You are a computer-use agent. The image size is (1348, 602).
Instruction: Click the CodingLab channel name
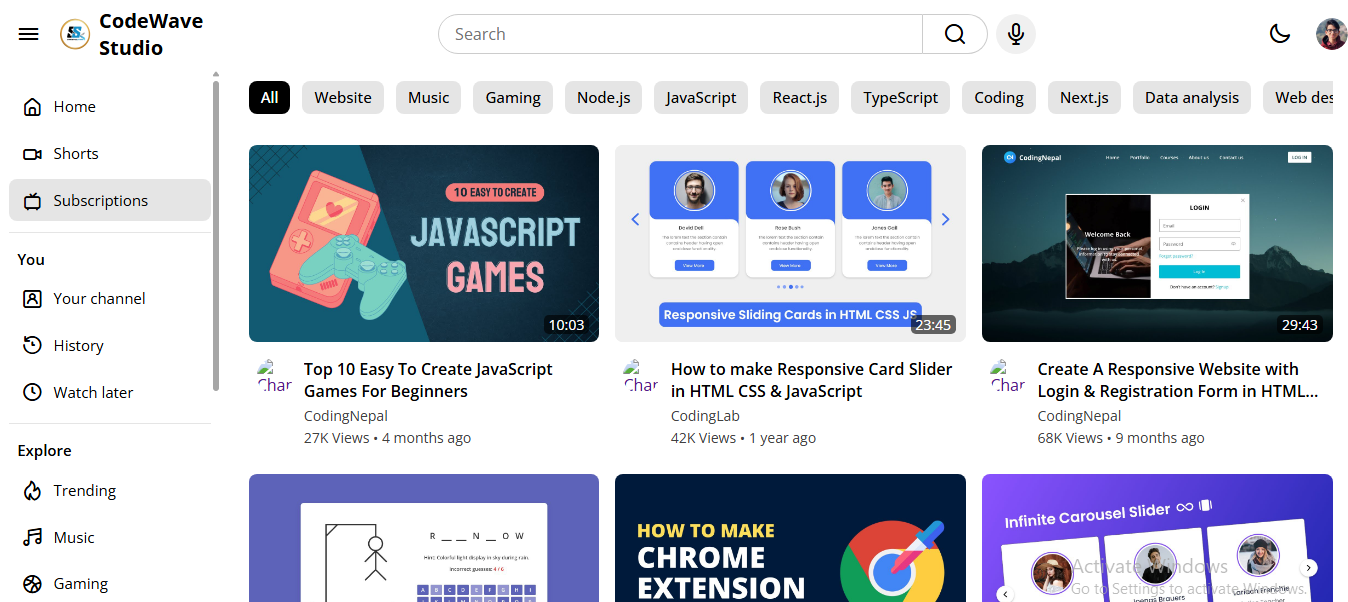click(x=705, y=416)
